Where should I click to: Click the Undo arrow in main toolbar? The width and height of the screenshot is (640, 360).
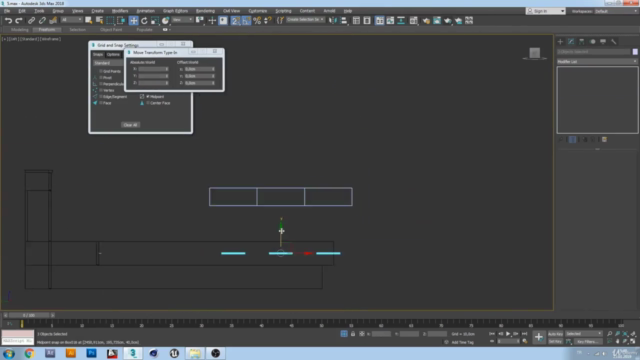(8, 20)
